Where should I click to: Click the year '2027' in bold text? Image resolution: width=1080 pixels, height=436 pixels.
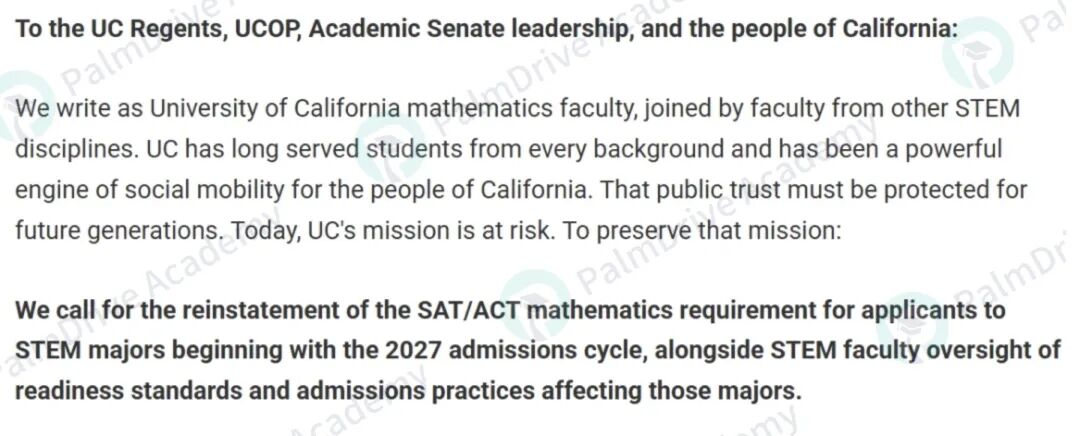coord(411,351)
